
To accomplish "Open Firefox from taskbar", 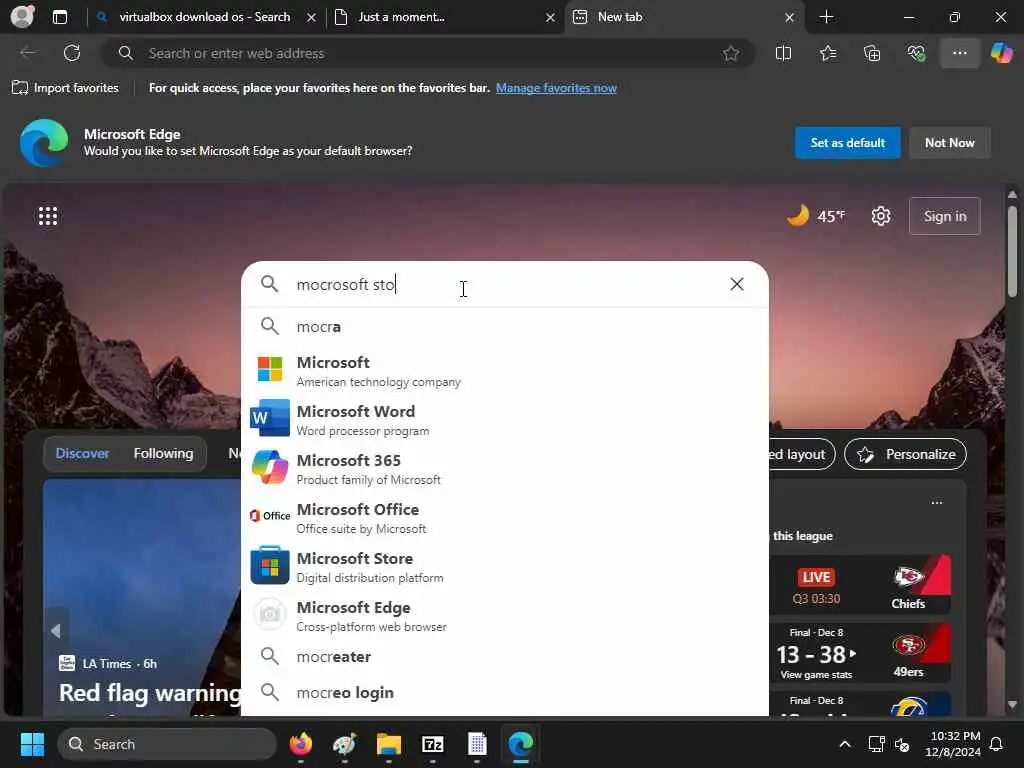I will click(300, 744).
